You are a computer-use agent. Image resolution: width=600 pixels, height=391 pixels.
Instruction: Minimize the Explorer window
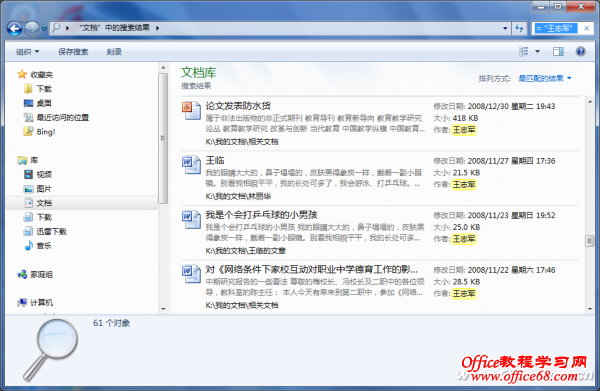pos(541,7)
